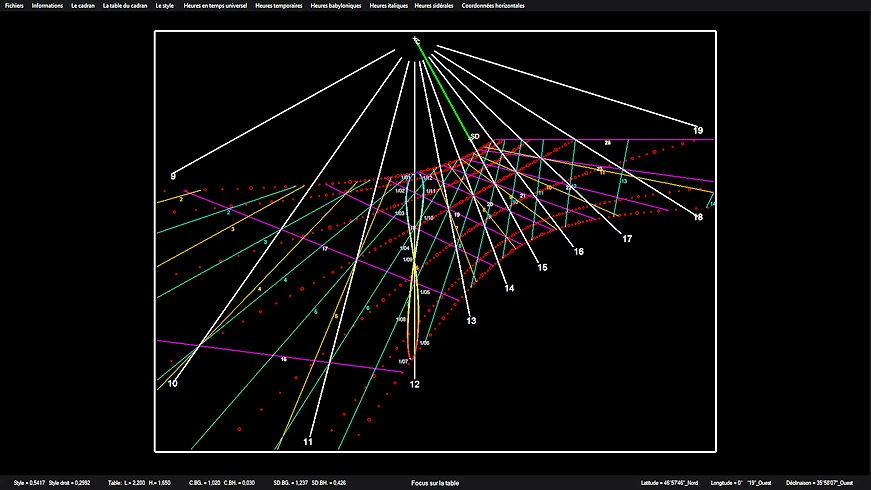Open the Heures babyloniques menu
Viewport: 871px width, 490px height.
(337, 6)
